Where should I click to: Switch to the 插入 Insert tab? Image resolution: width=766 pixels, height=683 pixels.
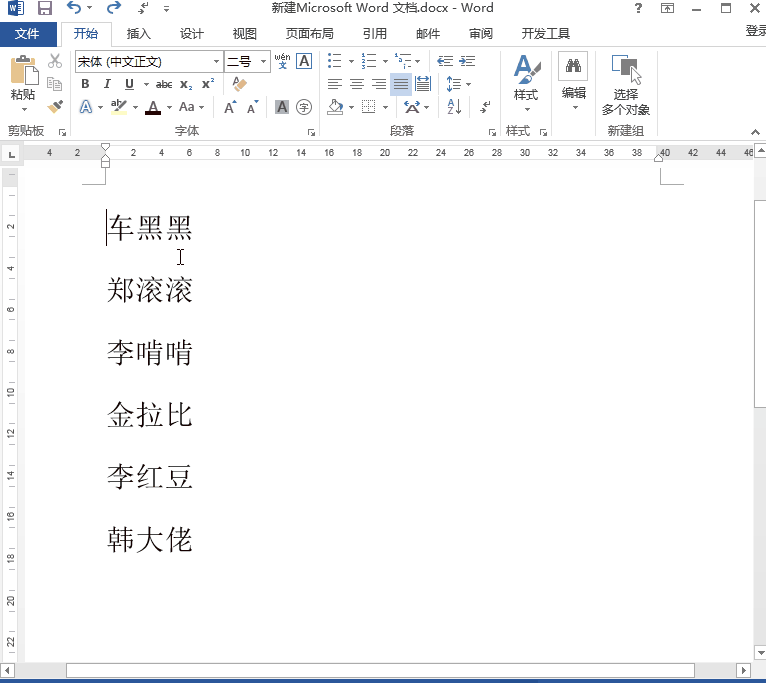139,34
